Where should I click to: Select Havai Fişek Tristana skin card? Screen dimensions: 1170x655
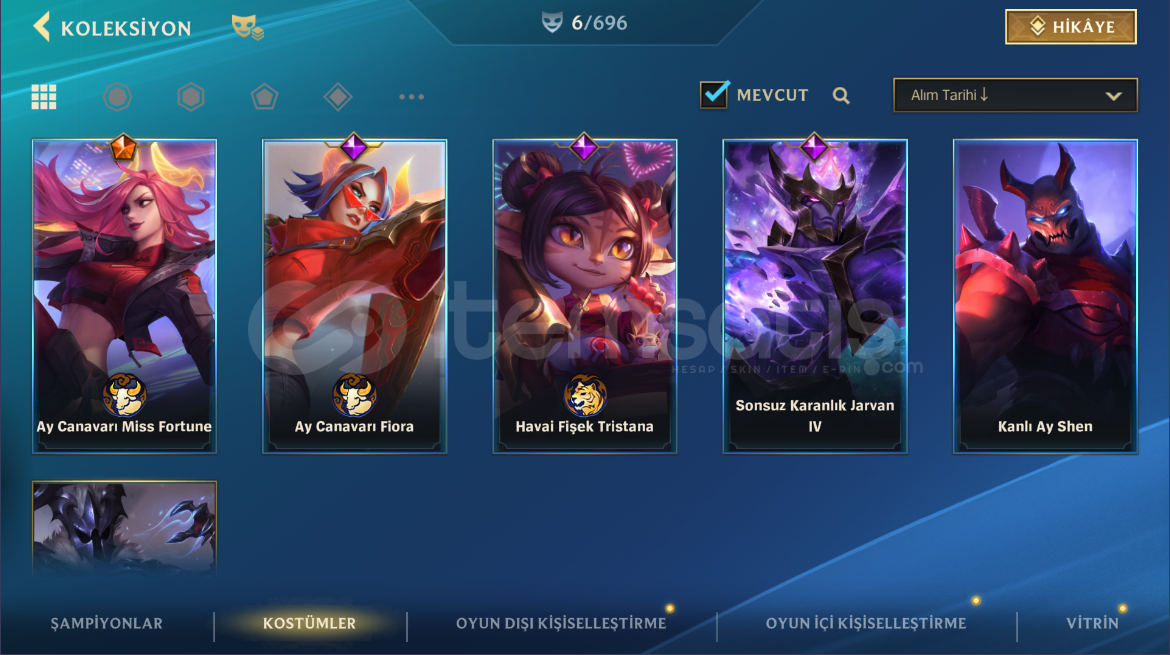tap(585, 296)
